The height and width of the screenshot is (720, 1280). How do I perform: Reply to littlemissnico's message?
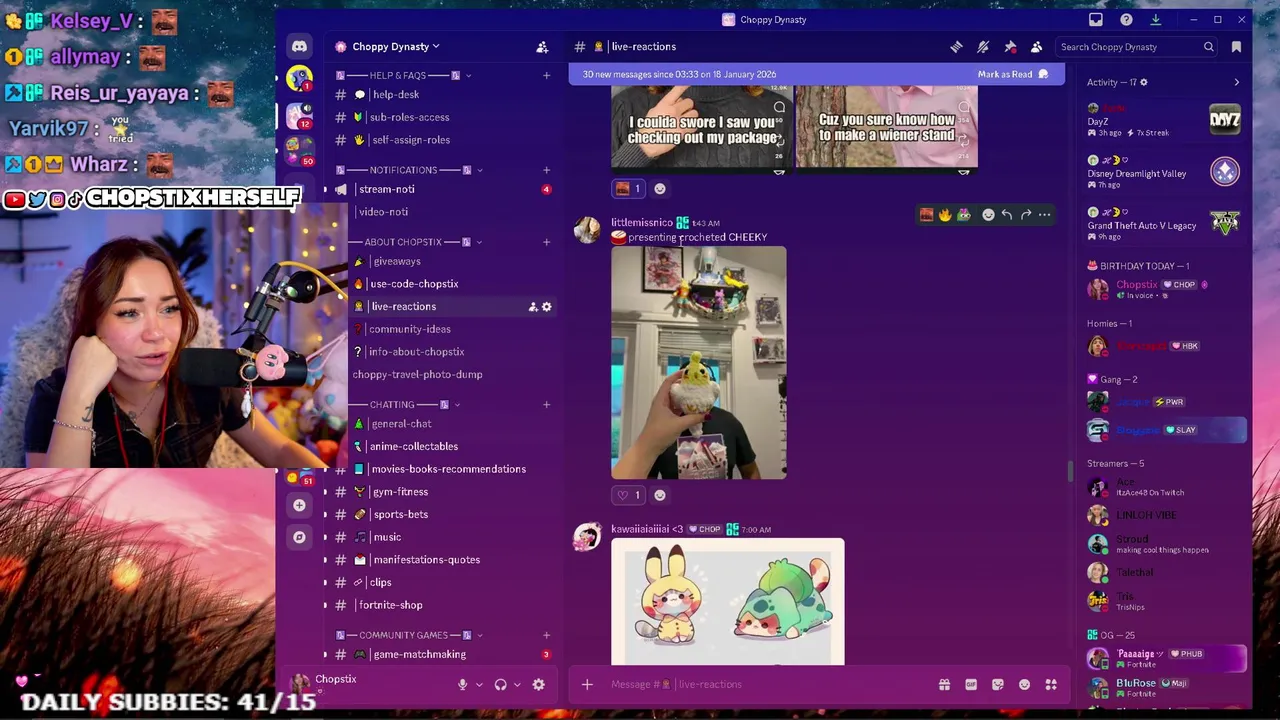pyautogui.click(x=1007, y=214)
